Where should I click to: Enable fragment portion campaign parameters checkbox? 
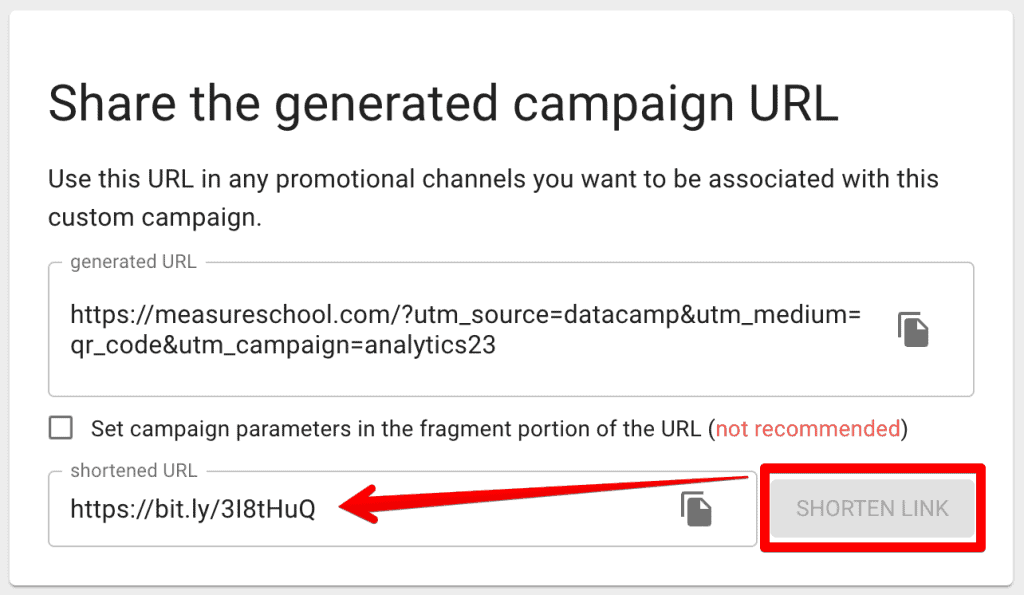(x=60, y=427)
